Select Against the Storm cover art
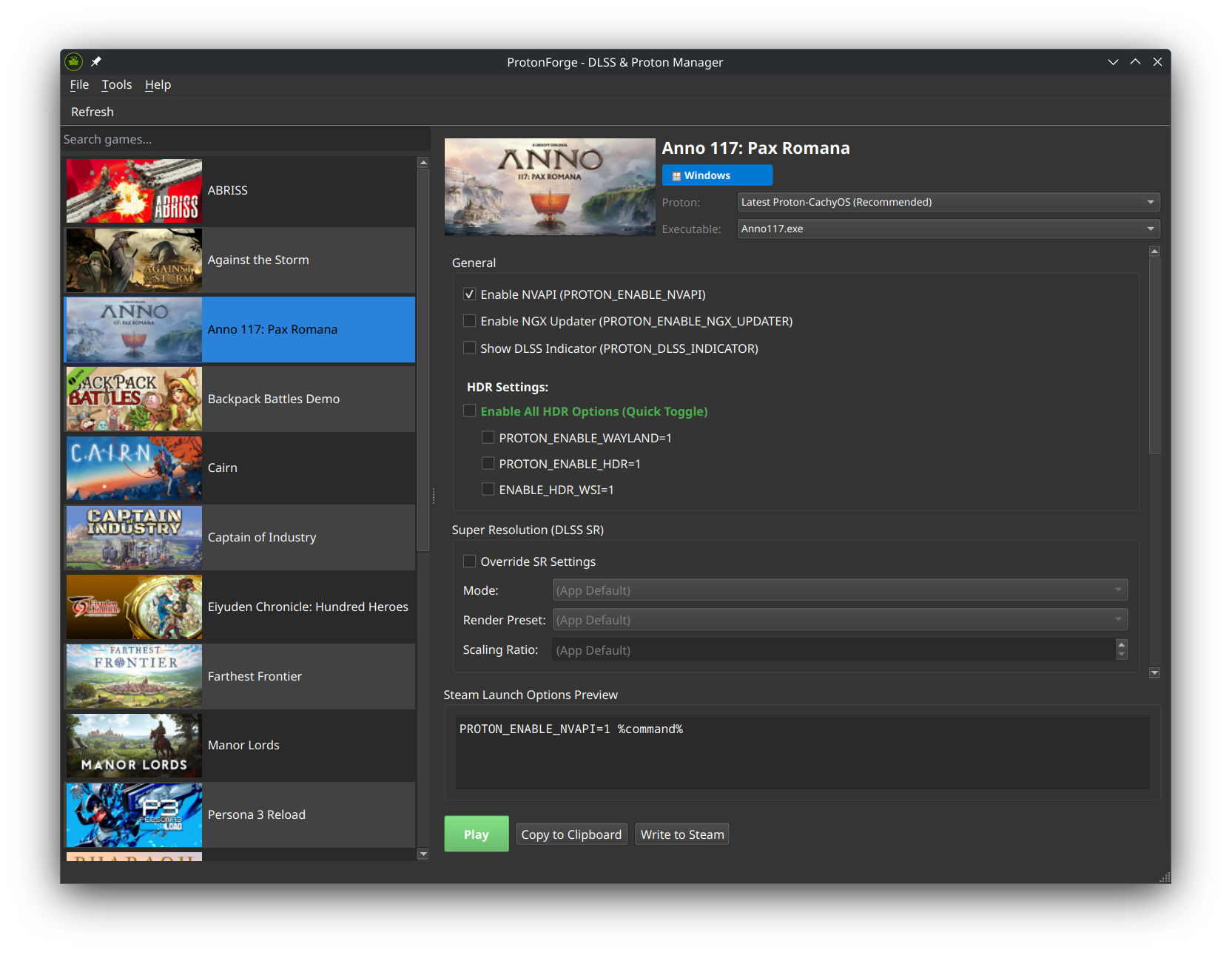The width and height of the screenshot is (1232, 955). click(x=134, y=260)
